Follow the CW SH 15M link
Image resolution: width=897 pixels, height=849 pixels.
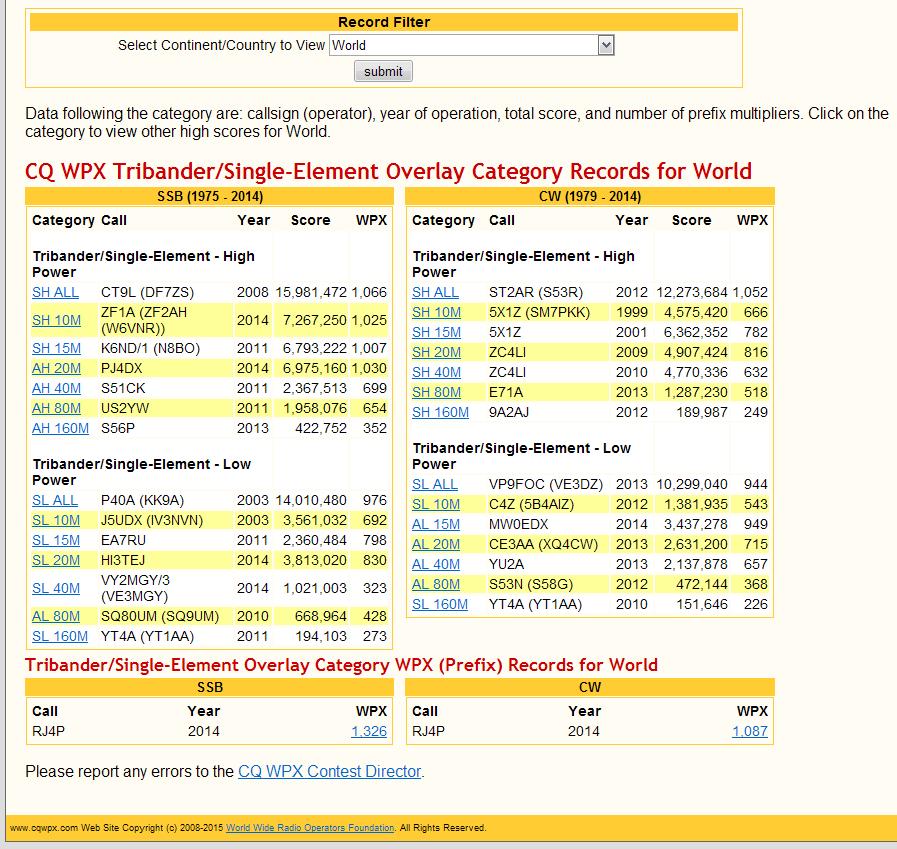coord(436,332)
